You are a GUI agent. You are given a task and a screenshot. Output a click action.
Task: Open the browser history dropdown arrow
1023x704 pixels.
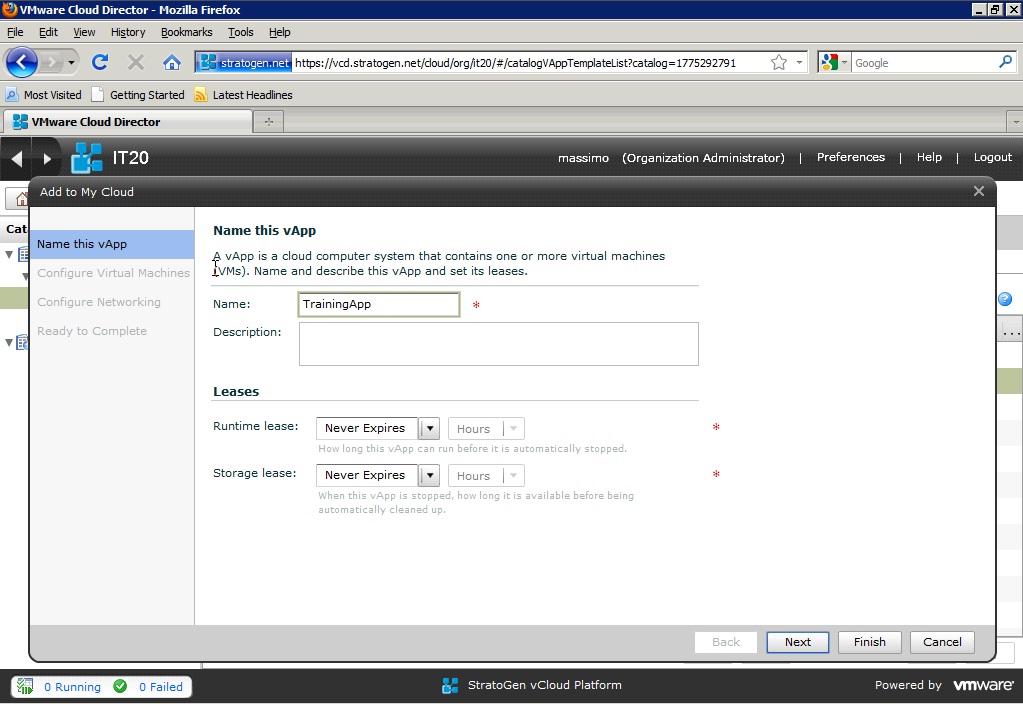pos(71,63)
